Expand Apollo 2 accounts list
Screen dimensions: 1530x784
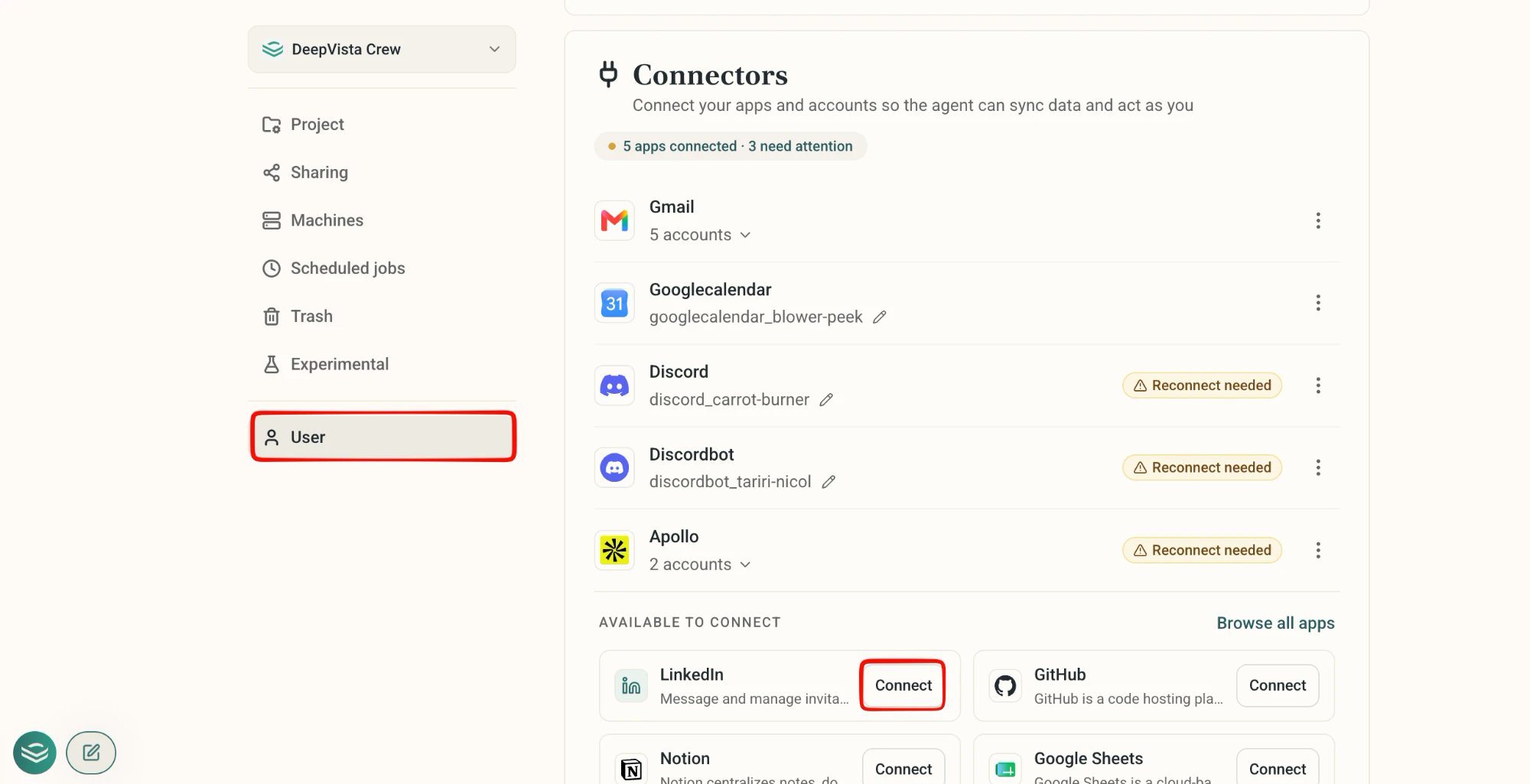point(700,564)
